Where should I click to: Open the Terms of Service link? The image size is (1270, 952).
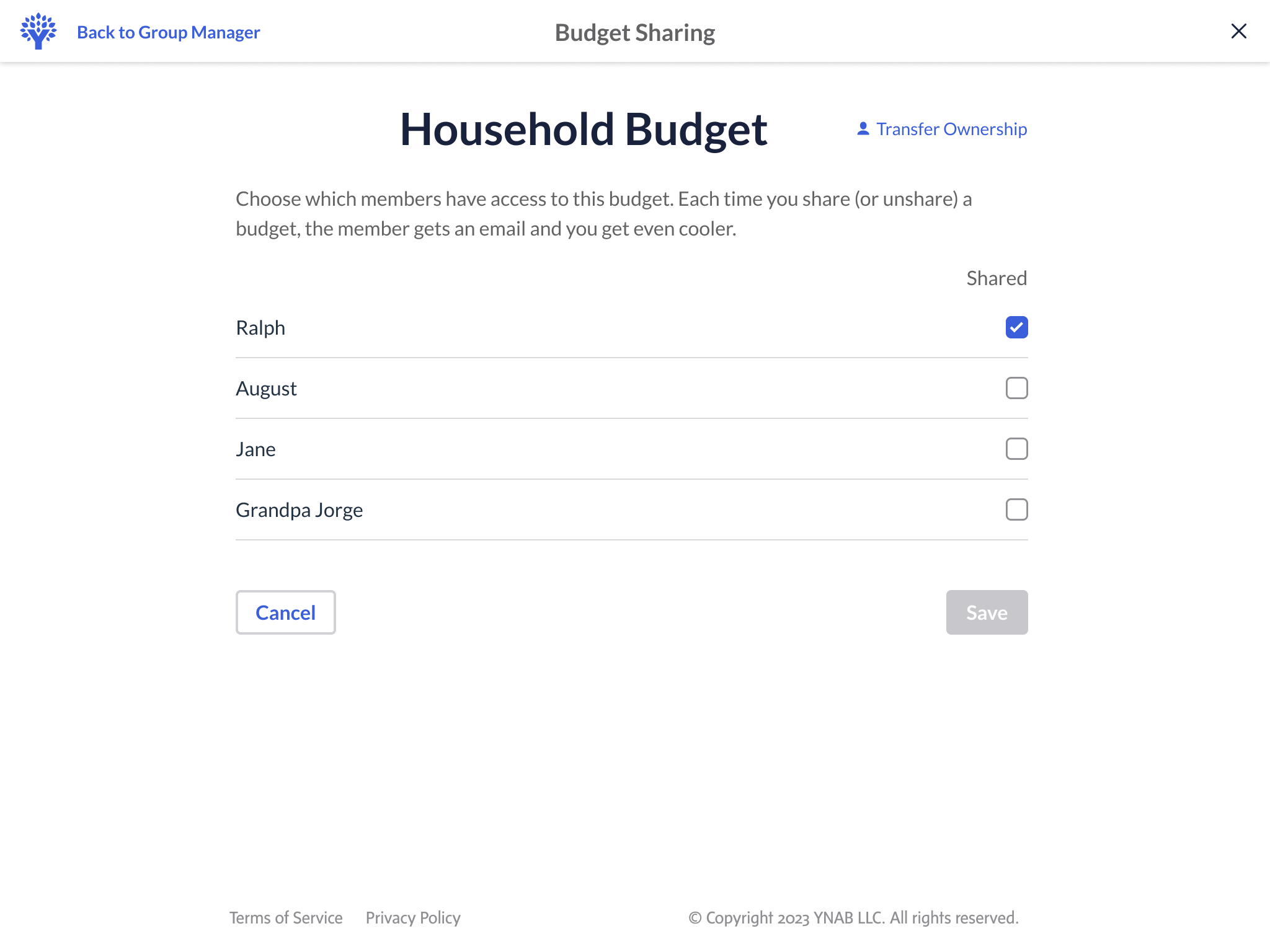286,918
